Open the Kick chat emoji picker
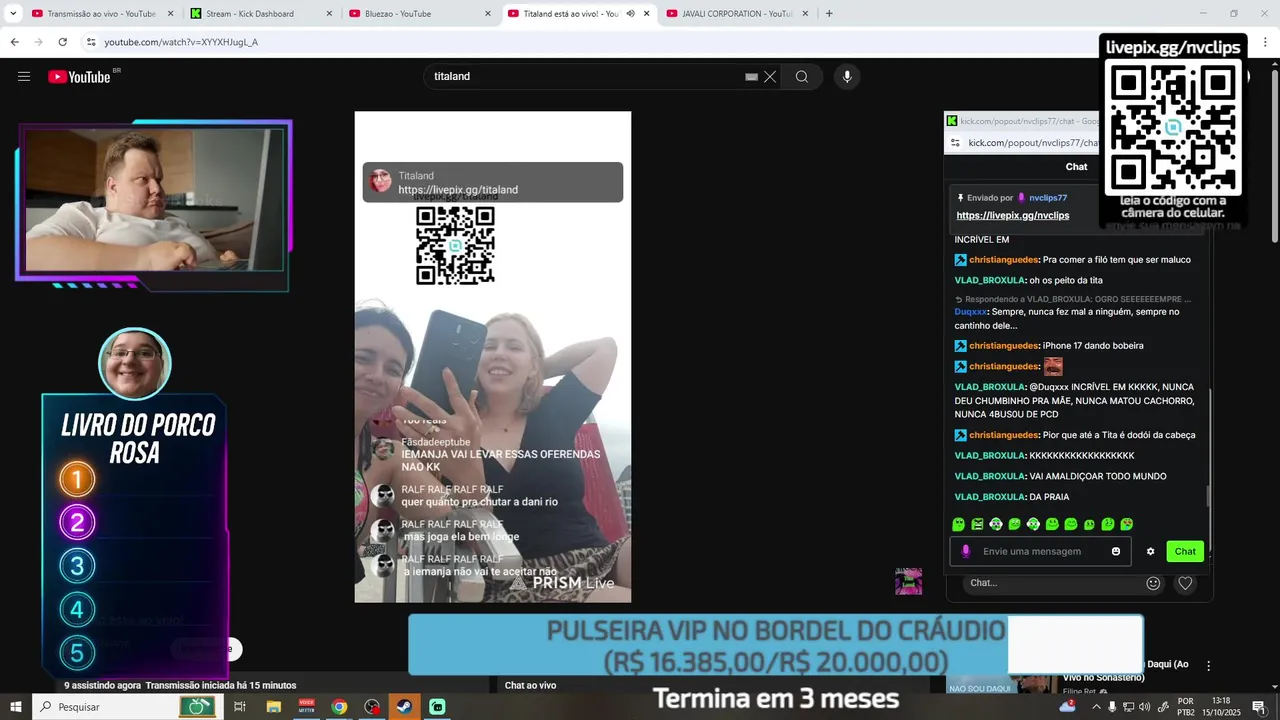 click(x=1116, y=551)
